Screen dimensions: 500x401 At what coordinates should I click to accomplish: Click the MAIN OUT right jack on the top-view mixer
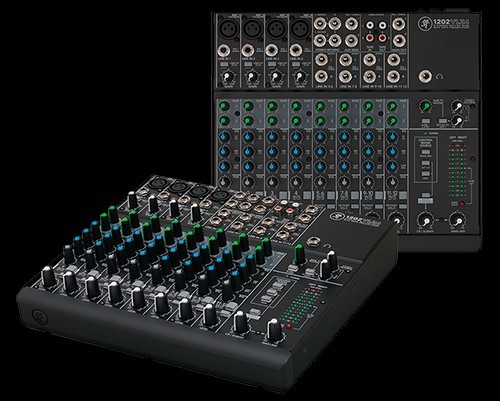(x=399, y=40)
